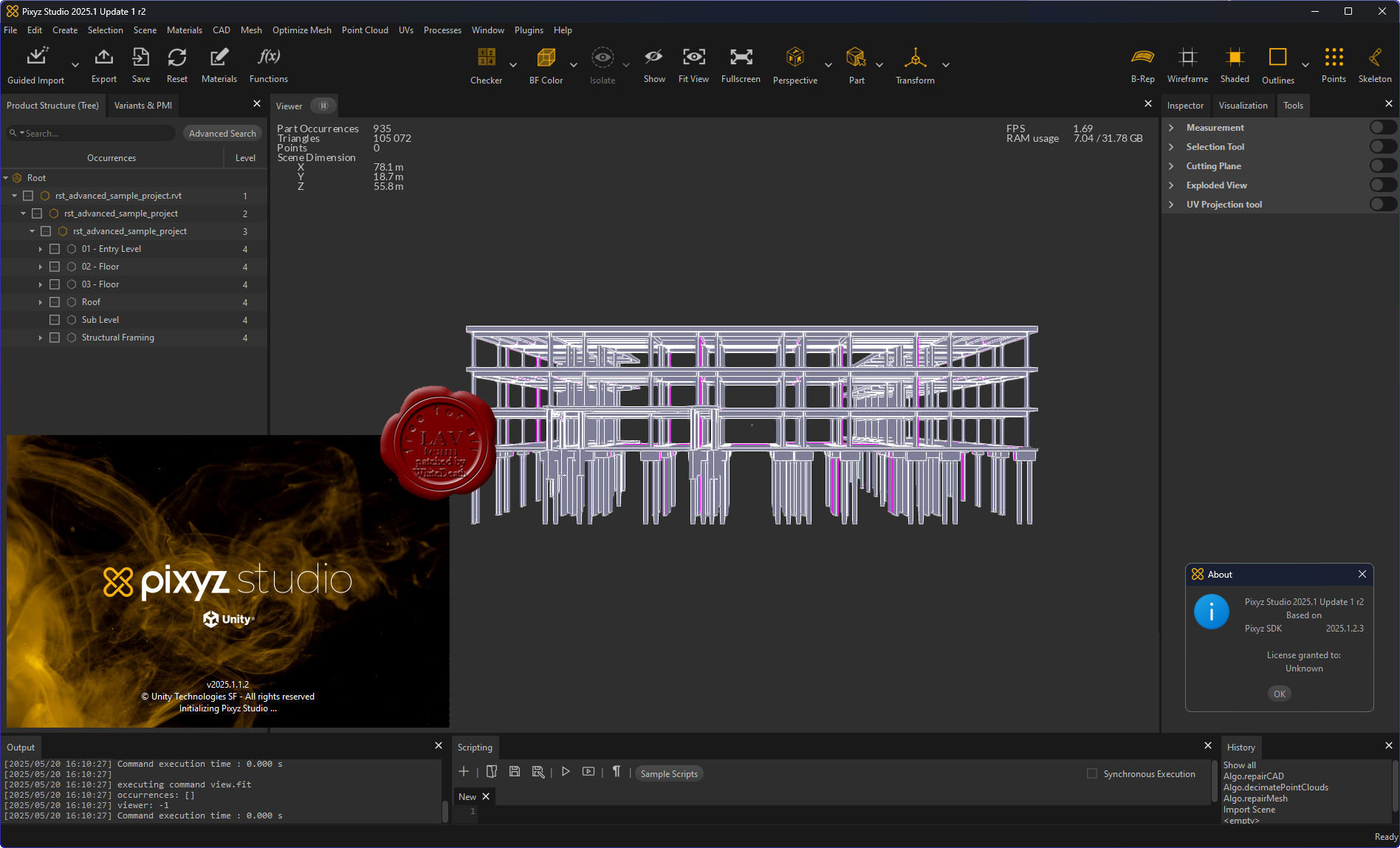The width and height of the screenshot is (1400, 848).
Task: Check the box for Roof
Action: coord(55,302)
